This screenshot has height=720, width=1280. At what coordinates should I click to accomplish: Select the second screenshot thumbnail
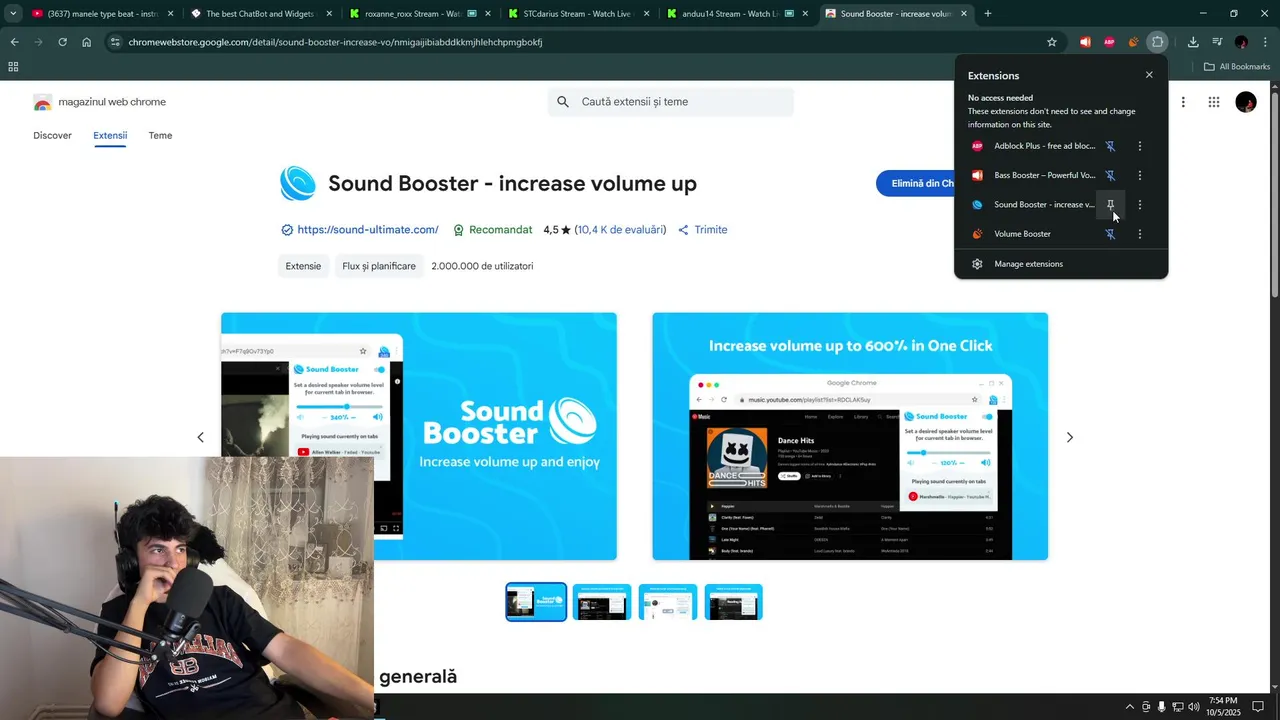point(602,602)
